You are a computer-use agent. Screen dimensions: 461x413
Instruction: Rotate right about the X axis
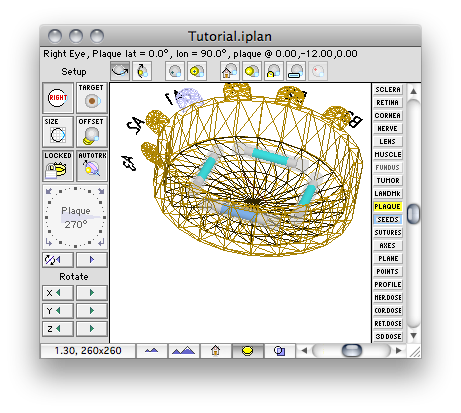point(92,293)
